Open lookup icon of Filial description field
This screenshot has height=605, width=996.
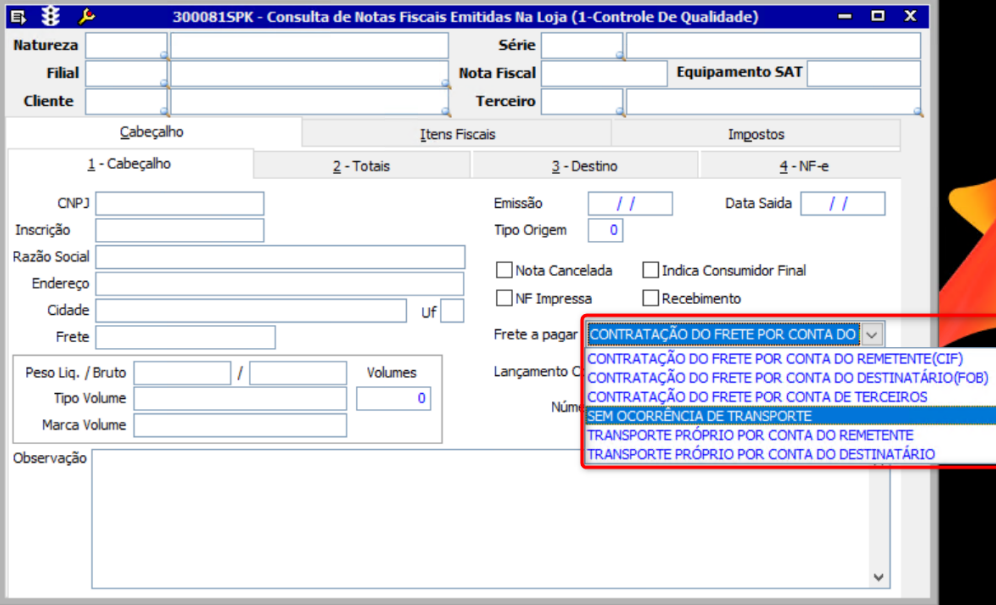tap(445, 83)
